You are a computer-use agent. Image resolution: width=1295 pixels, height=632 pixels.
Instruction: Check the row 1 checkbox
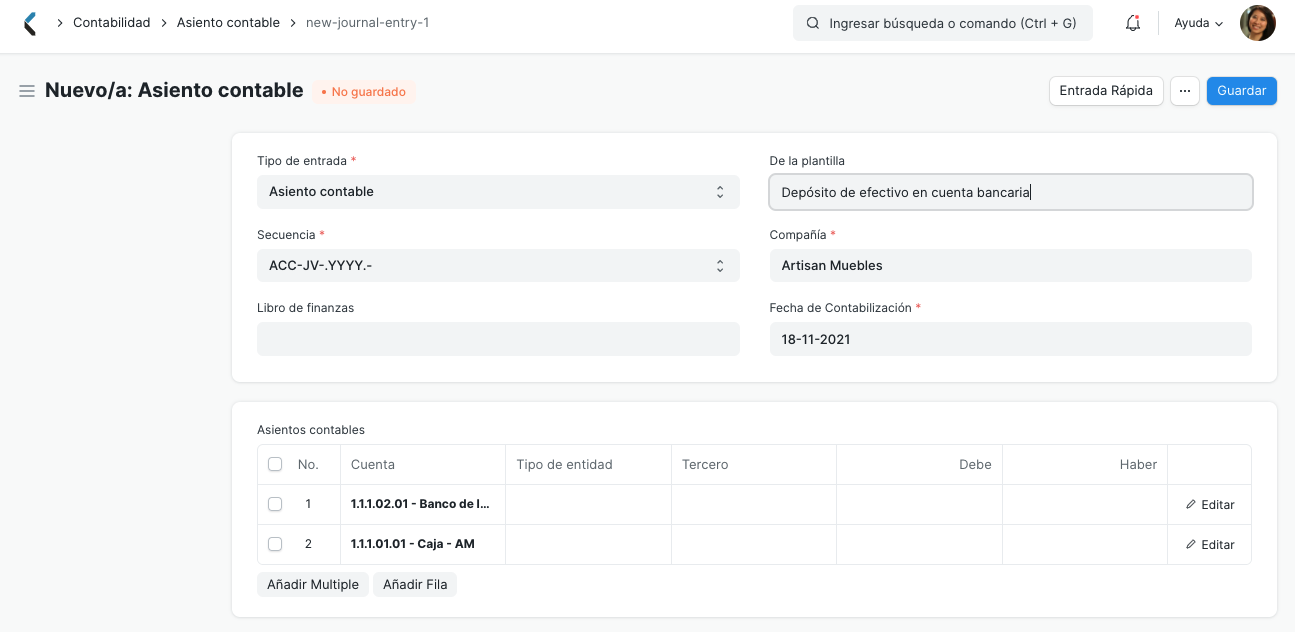(x=275, y=504)
